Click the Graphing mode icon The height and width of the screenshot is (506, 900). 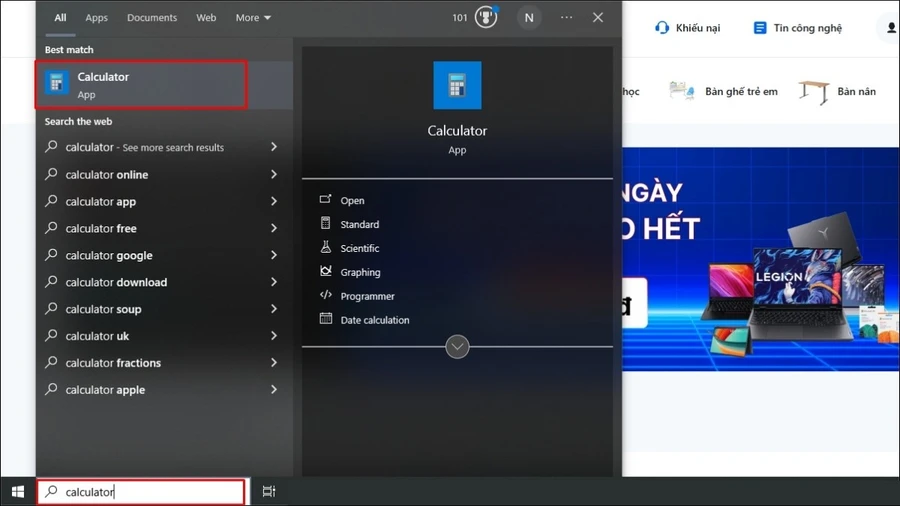pyautogui.click(x=325, y=271)
